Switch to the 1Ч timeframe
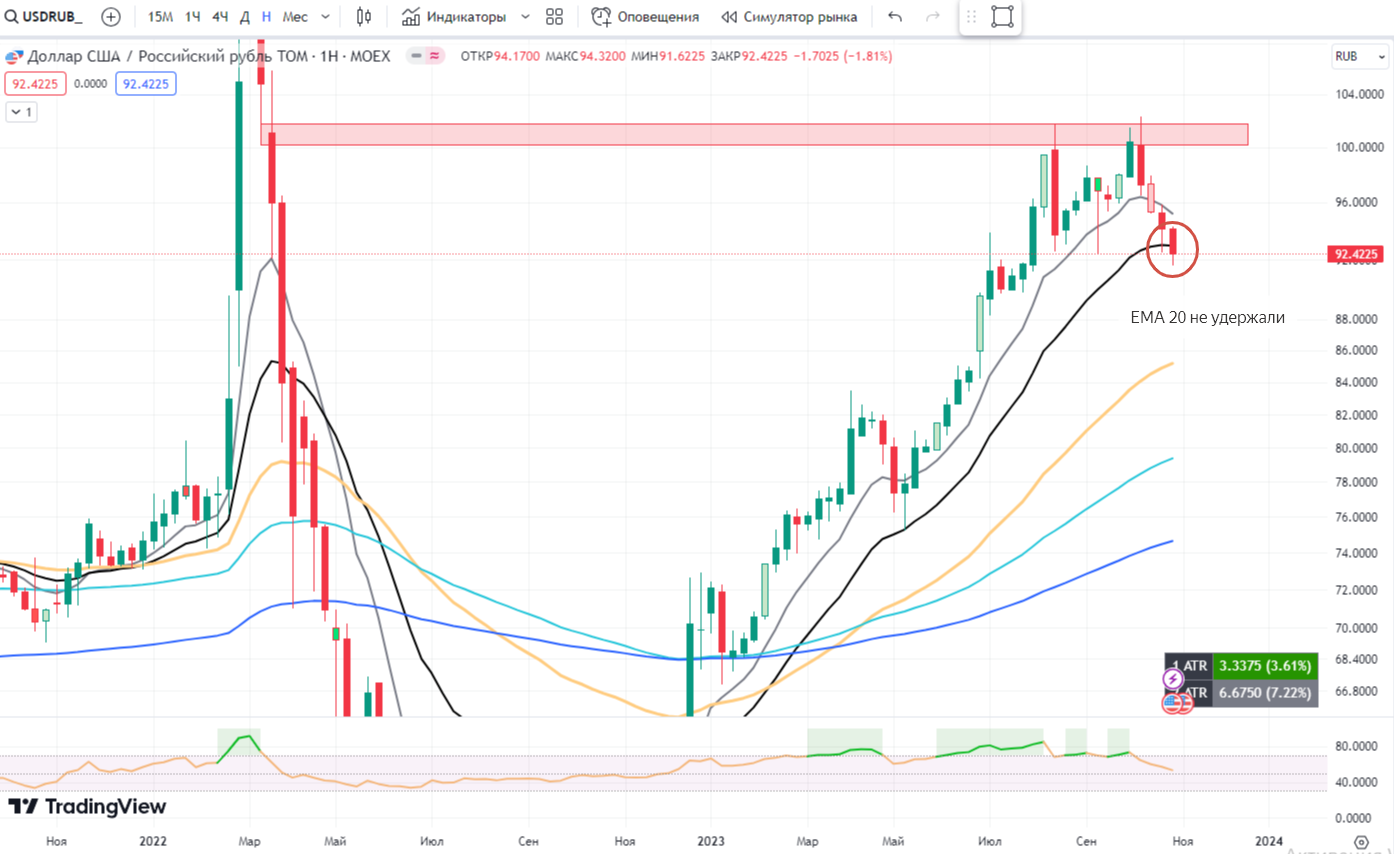Screen dimensions: 1394x854 click(193, 17)
